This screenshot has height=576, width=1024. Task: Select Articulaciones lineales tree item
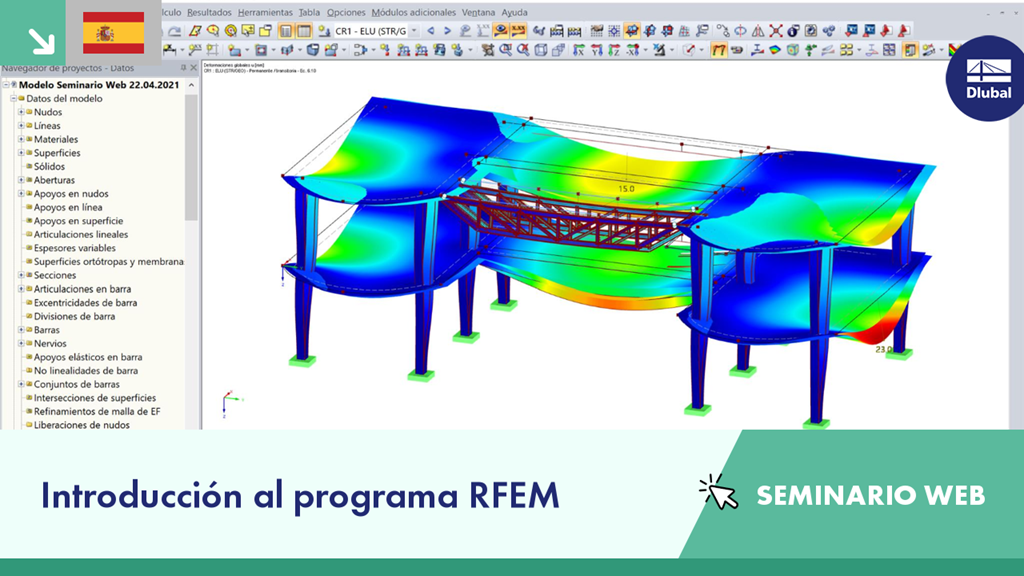(x=81, y=234)
